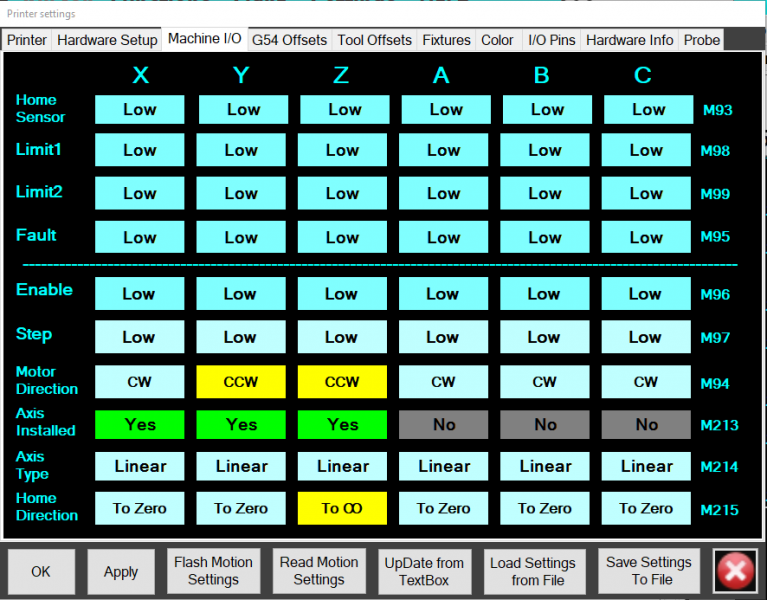Toggle Enable level for X axis
This screenshot has height=600, width=767.
pos(139,293)
